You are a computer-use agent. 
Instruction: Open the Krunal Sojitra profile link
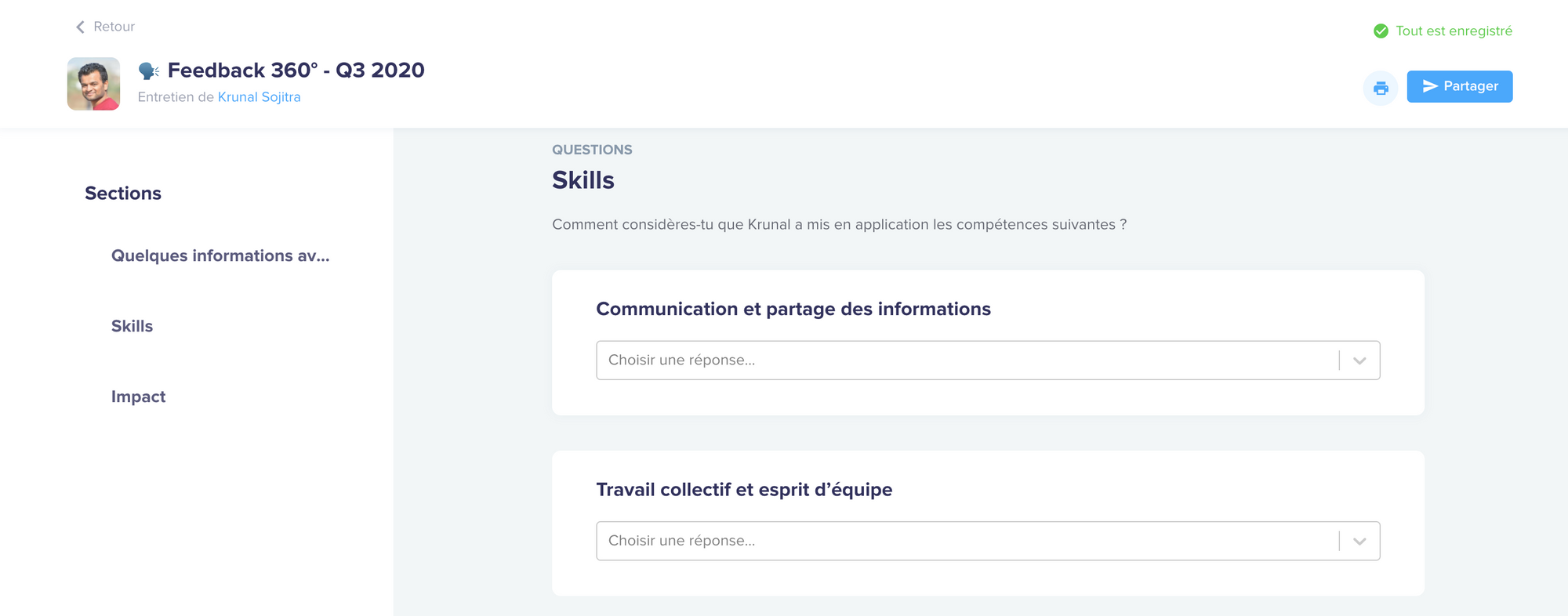pyautogui.click(x=259, y=97)
